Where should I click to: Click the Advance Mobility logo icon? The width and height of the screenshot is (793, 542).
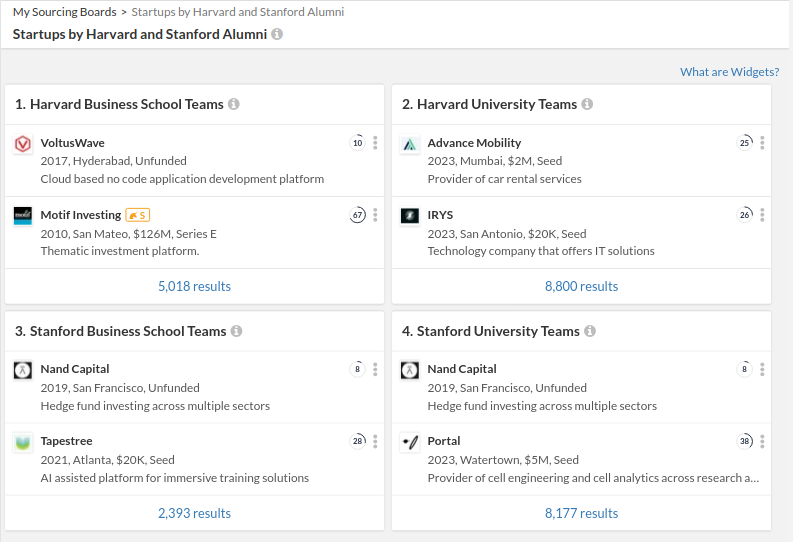coord(409,144)
